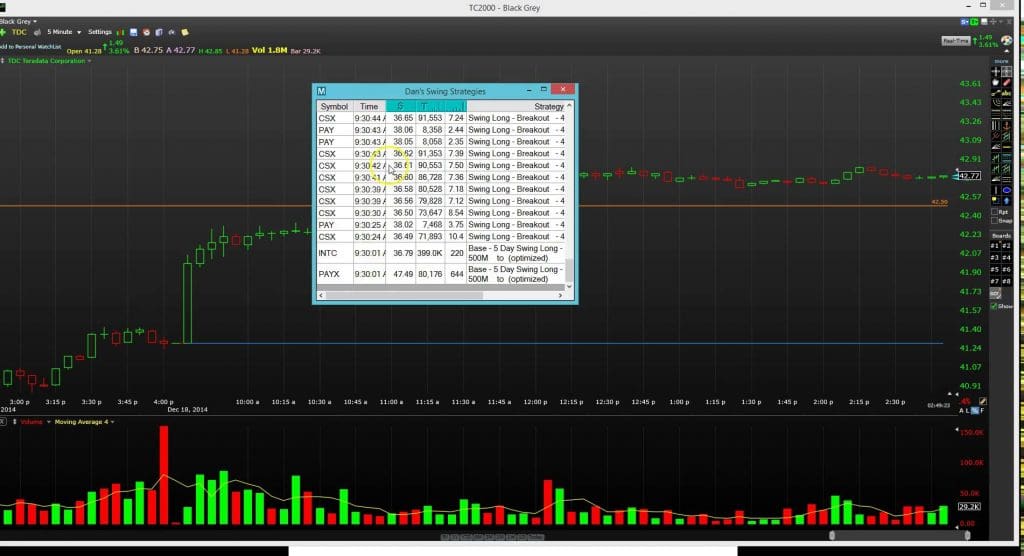Open layout board #2
This screenshot has height=556, width=1024.
(x=1006, y=246)
